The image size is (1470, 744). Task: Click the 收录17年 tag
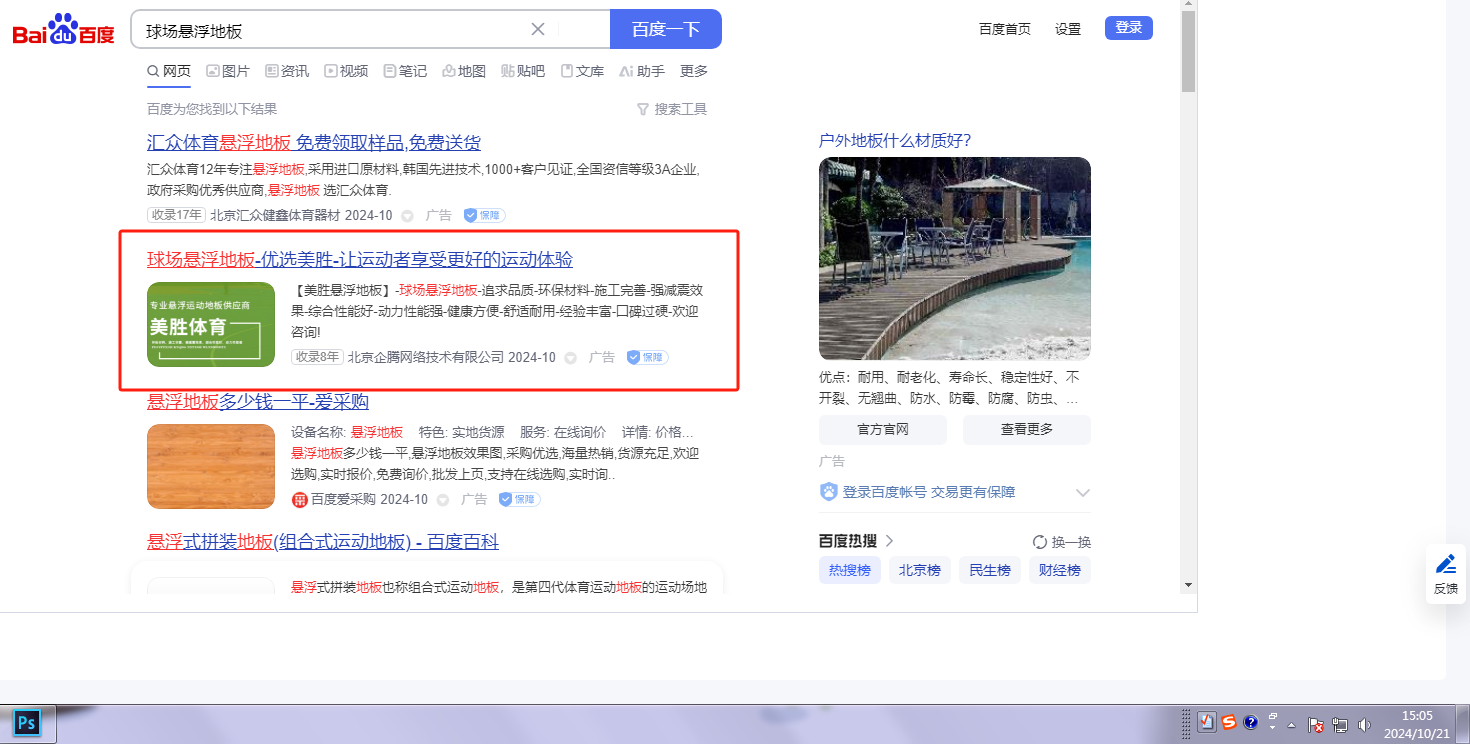coord(176,215)
